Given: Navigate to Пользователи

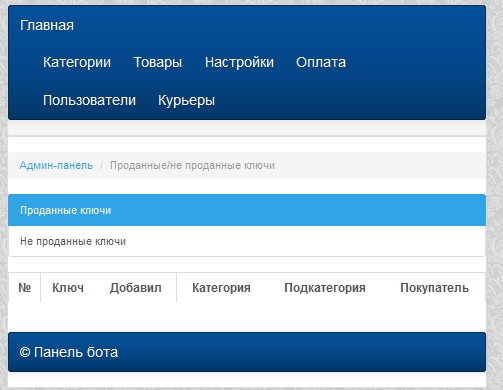Looking at the screenshot, I should pyautogui.click(x=89, y=100).
